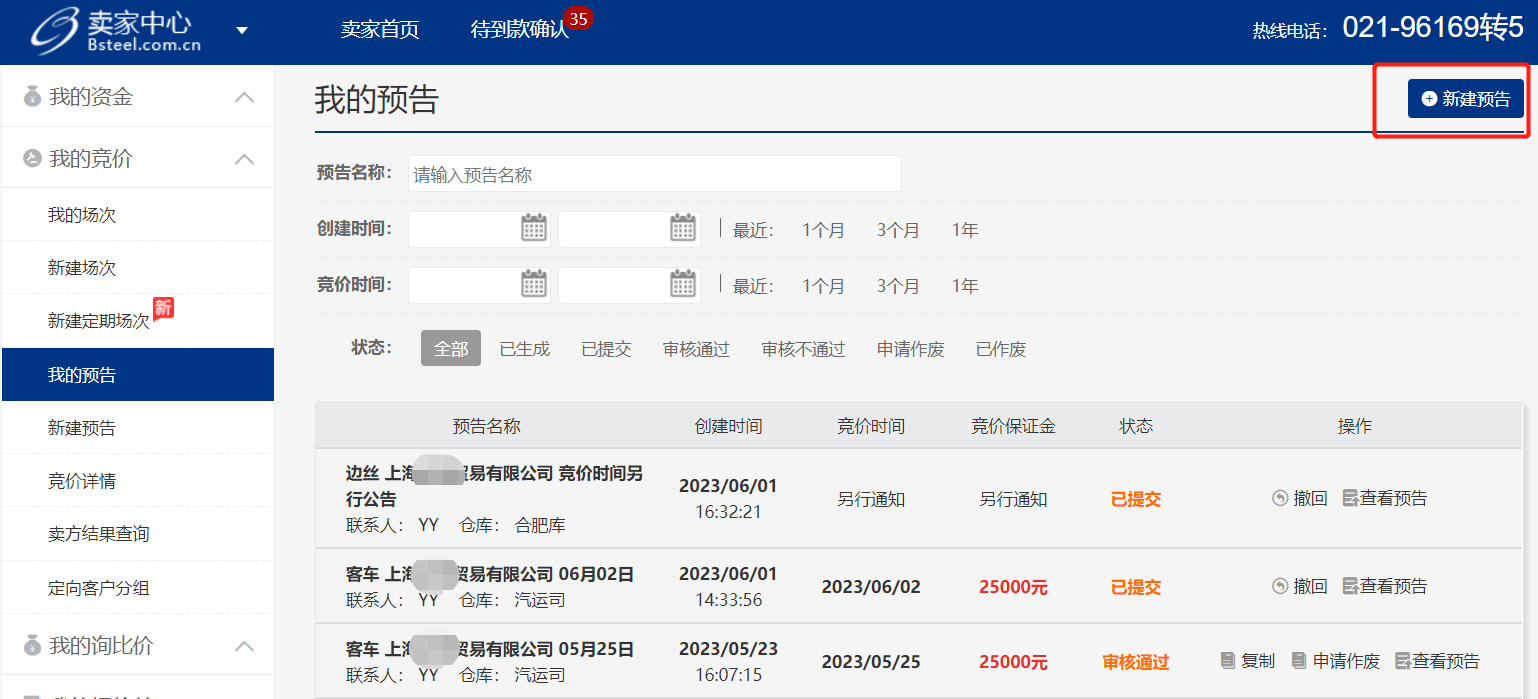This screenshot has width=1538, height=699.
Task: Collapse the 我的资金 sidebar section
Action: pyautogui.click(x=244, y=98)
